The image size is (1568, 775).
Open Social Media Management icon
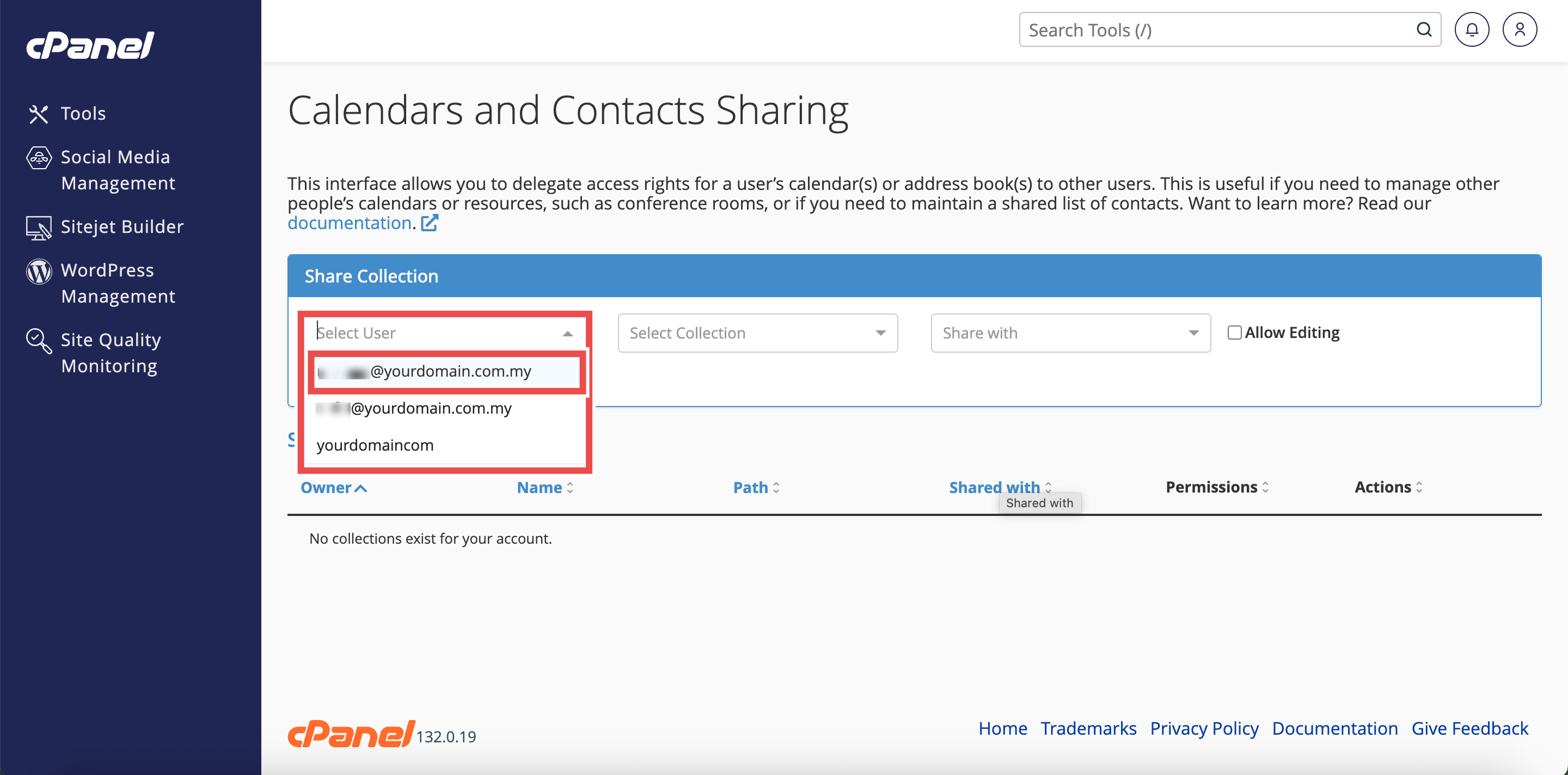pos(38,157)
